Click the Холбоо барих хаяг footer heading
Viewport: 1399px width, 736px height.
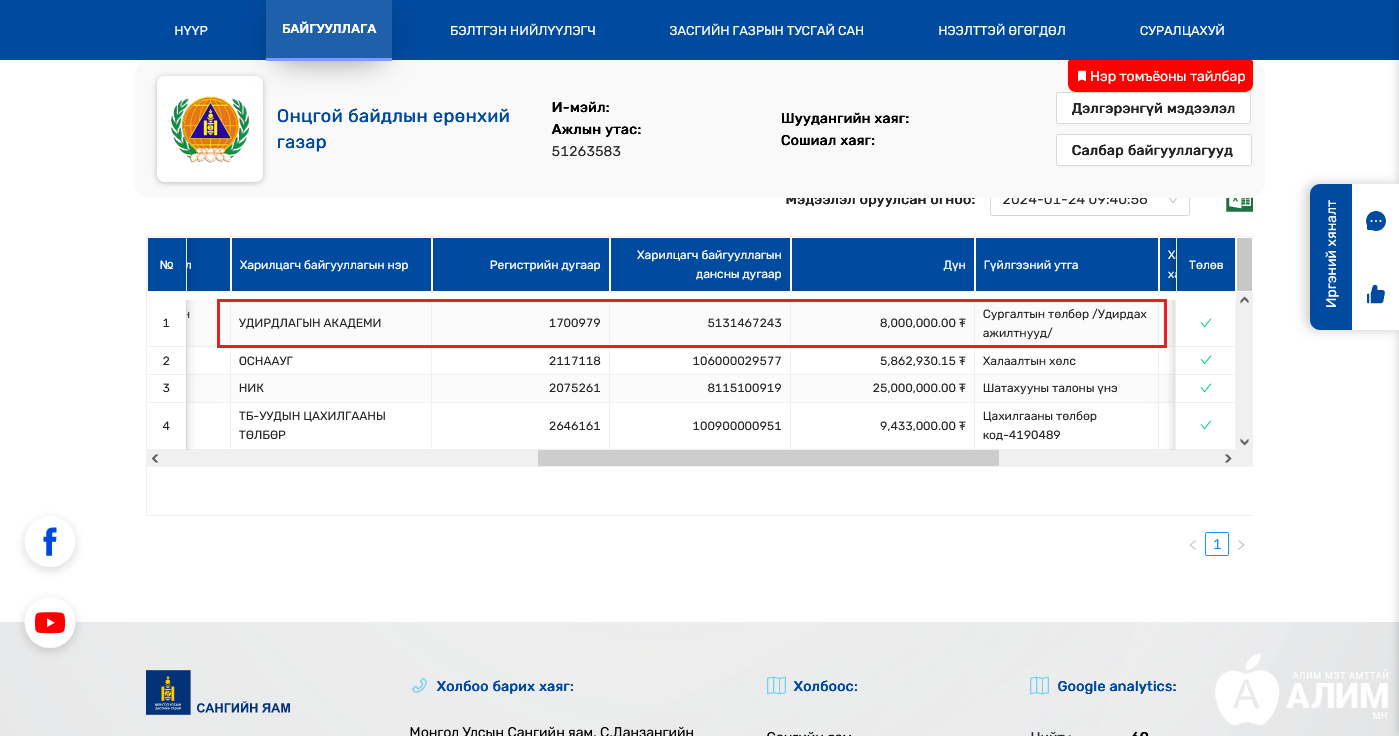point(505,686)
